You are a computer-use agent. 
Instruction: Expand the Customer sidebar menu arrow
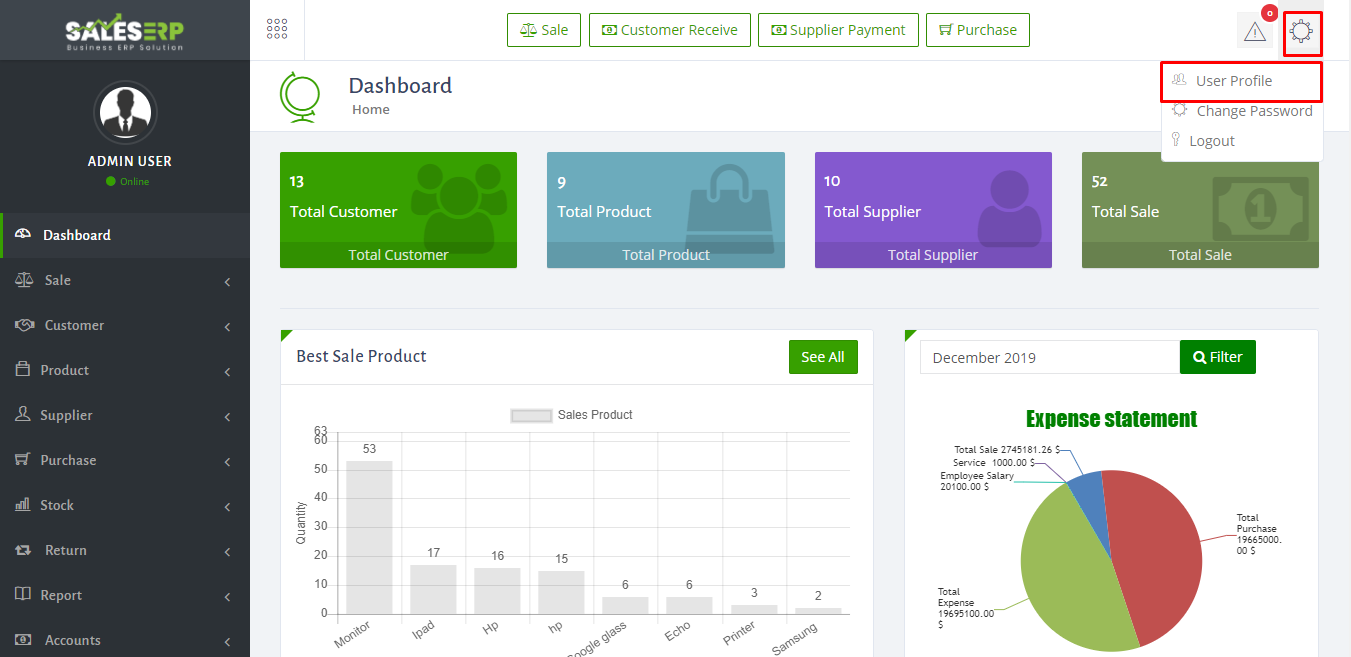click(x=227, y=327)
